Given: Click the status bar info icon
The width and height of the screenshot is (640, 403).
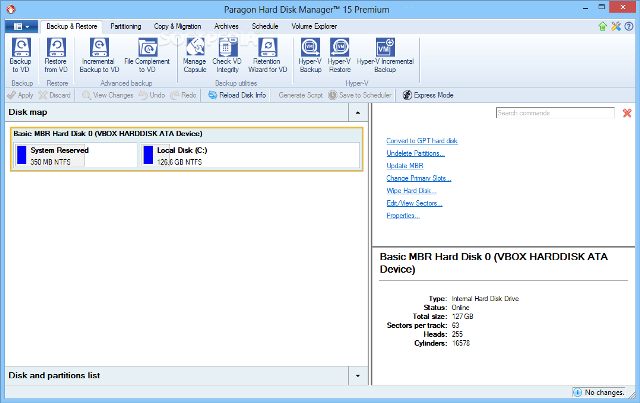Looking at the screenshot, I should pyautogui.click(x=577, y=392).
